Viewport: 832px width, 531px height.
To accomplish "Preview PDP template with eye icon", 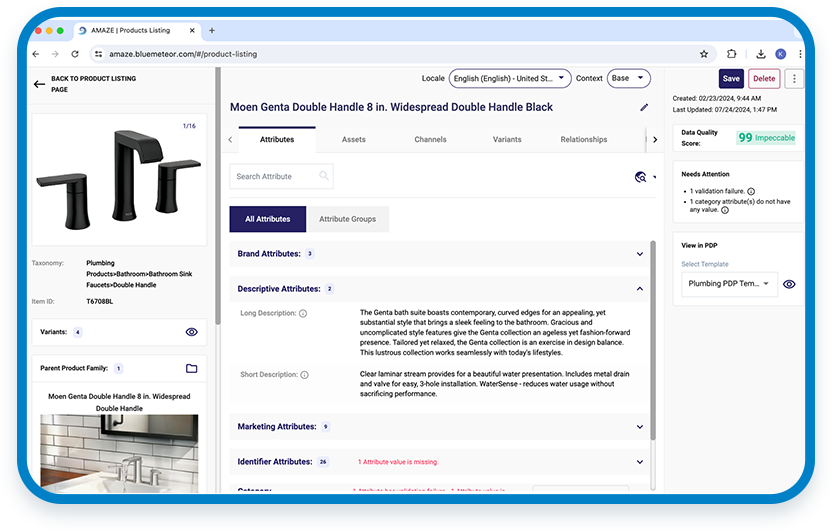I will (x=790, y=284).
